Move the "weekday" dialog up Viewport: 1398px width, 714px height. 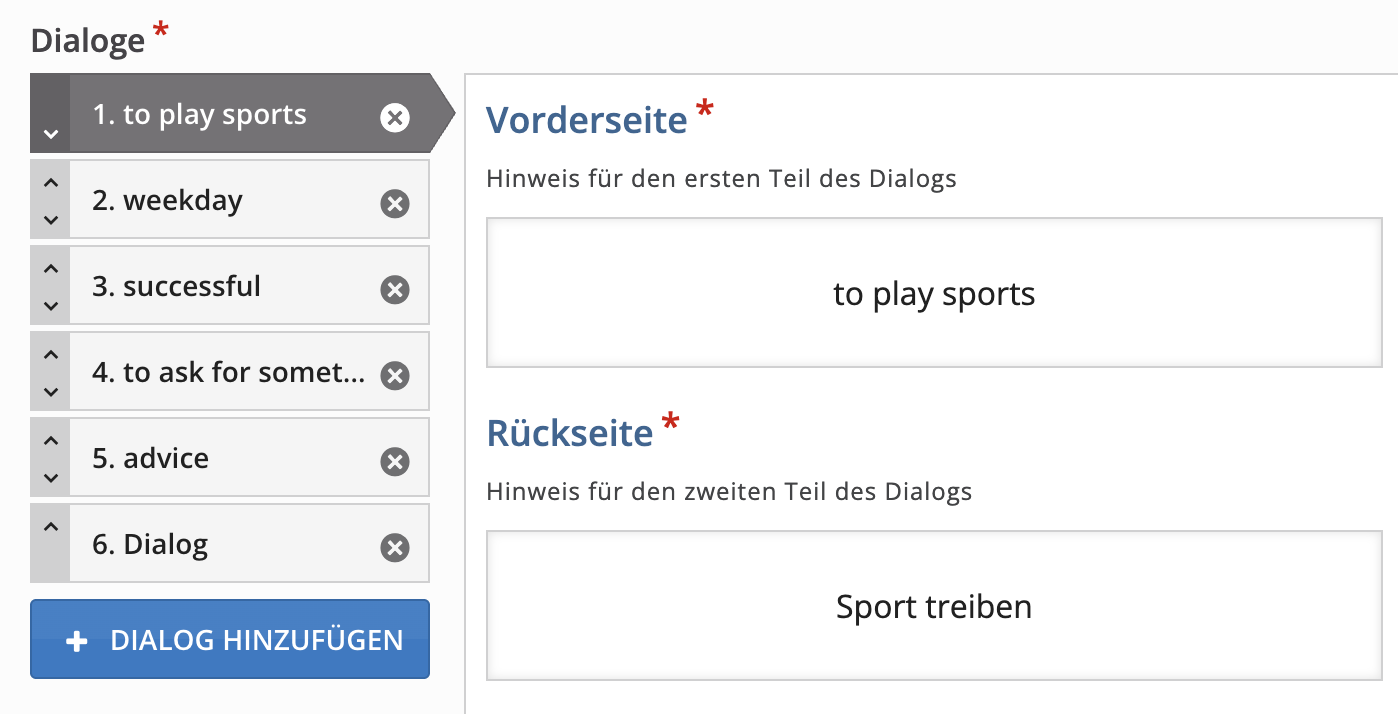pyautogui.click(x=51, y=183)
